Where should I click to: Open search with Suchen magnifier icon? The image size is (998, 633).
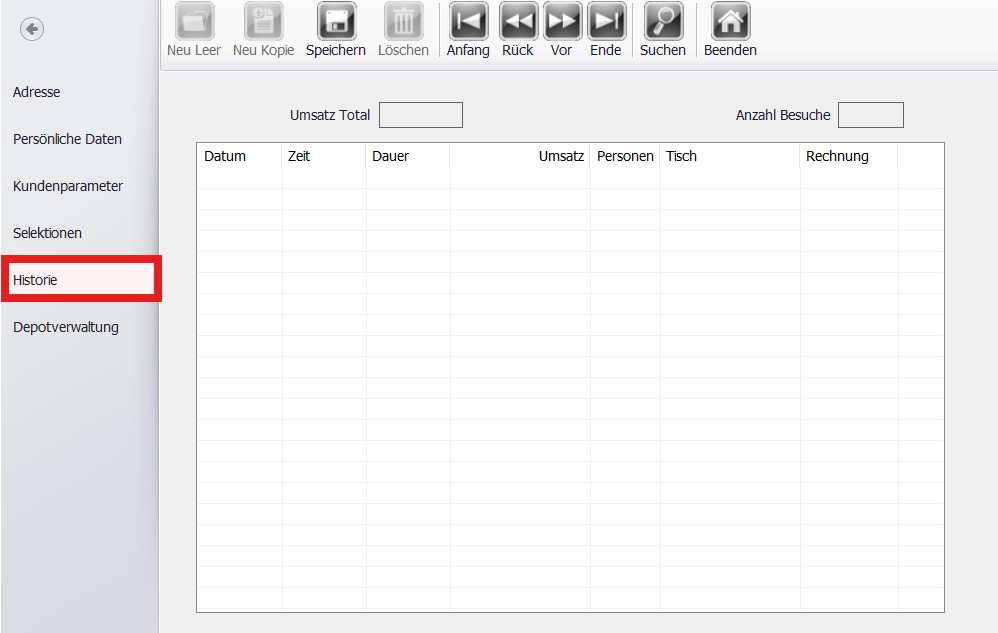pyautogui.click(x=663, y=21)
